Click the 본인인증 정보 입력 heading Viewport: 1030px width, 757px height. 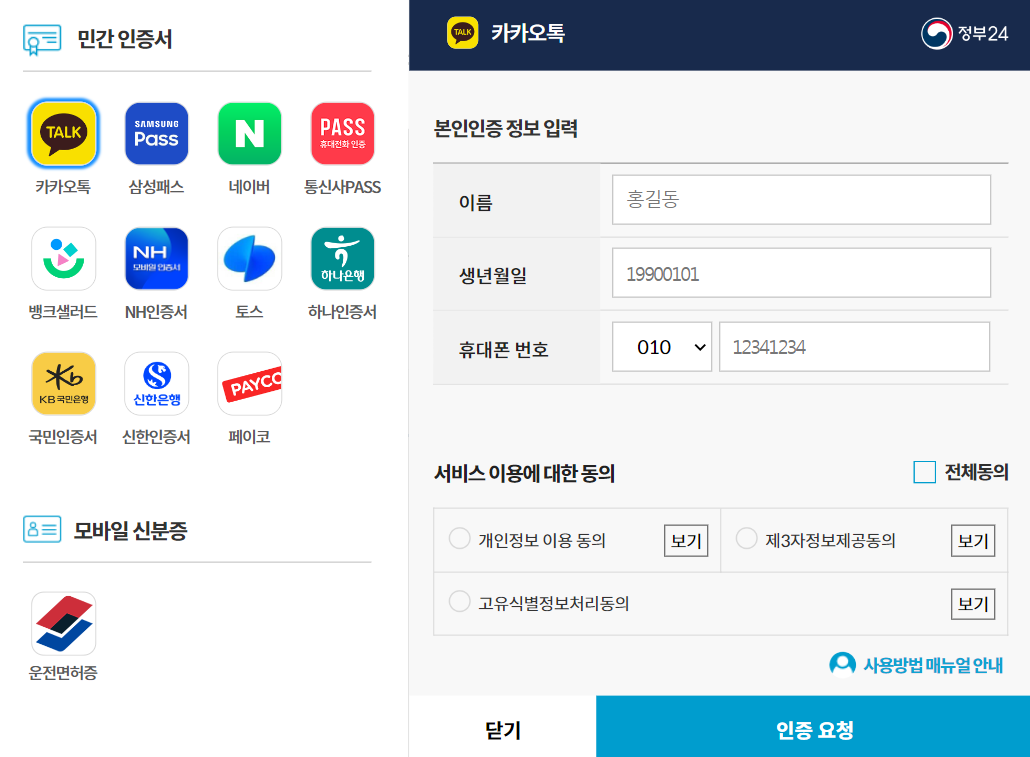click(x=506, y=128)
